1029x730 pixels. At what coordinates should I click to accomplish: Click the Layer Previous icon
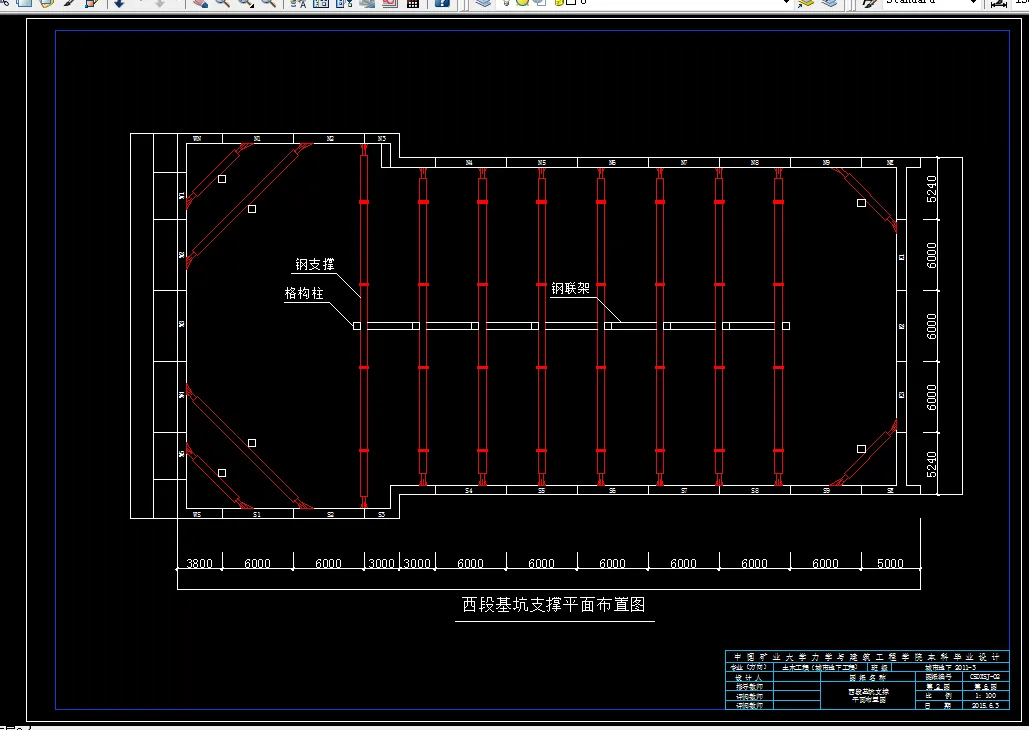pyautogui.click(x=830, y=3)
